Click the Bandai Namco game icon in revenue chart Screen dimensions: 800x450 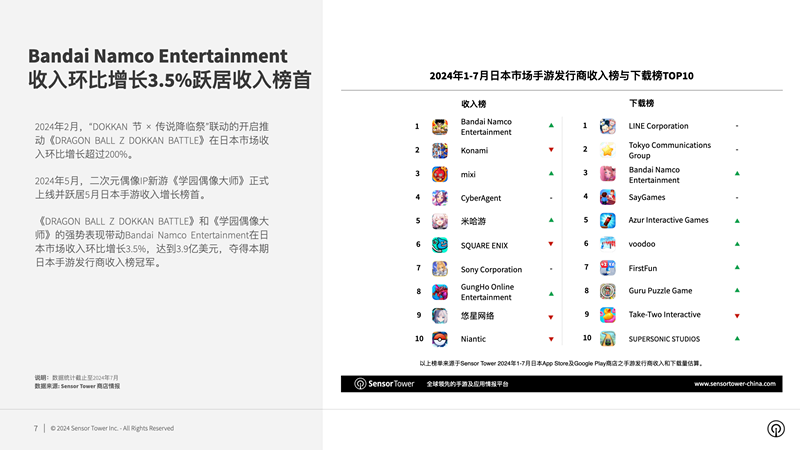(440, 127)
